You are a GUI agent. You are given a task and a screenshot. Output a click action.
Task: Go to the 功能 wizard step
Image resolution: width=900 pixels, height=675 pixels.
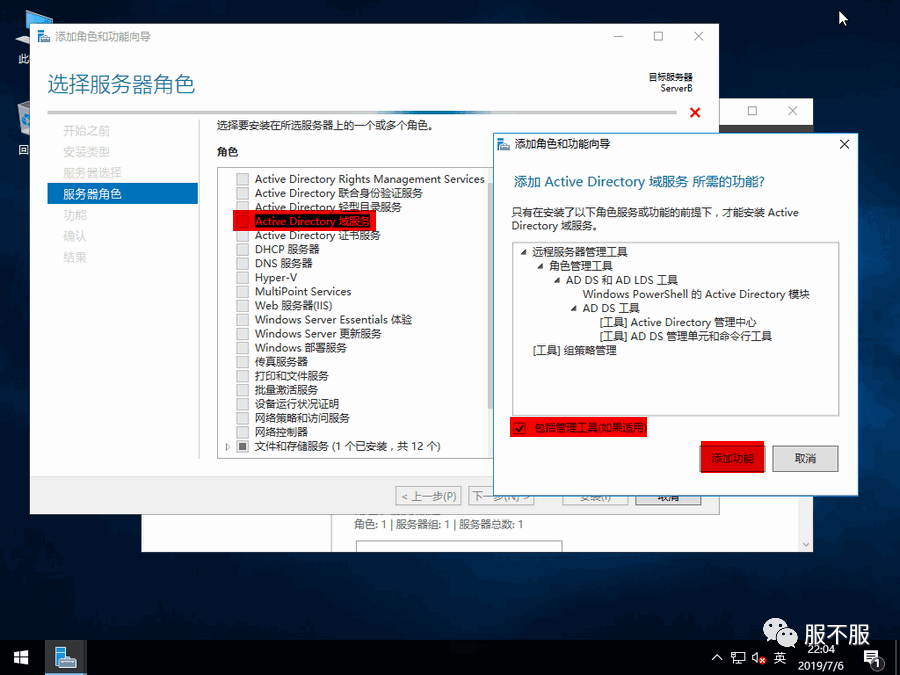coord(75,215)
